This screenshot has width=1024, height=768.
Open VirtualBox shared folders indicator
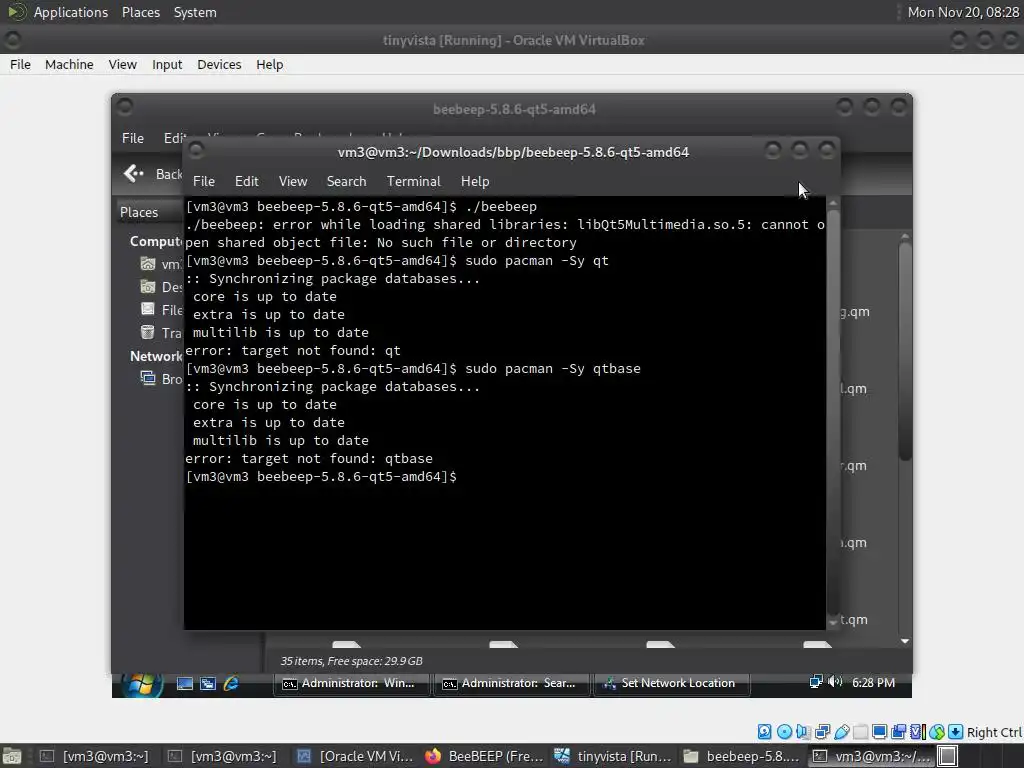[861, 732]
